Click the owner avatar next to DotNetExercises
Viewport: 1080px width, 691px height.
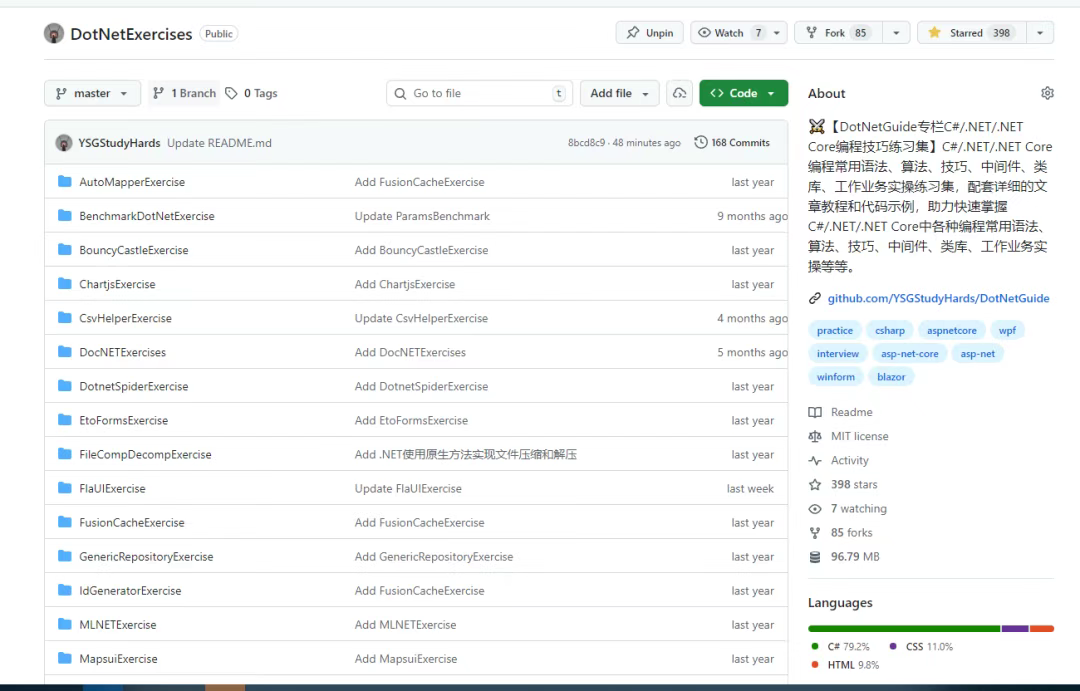[x=54, y=33]
